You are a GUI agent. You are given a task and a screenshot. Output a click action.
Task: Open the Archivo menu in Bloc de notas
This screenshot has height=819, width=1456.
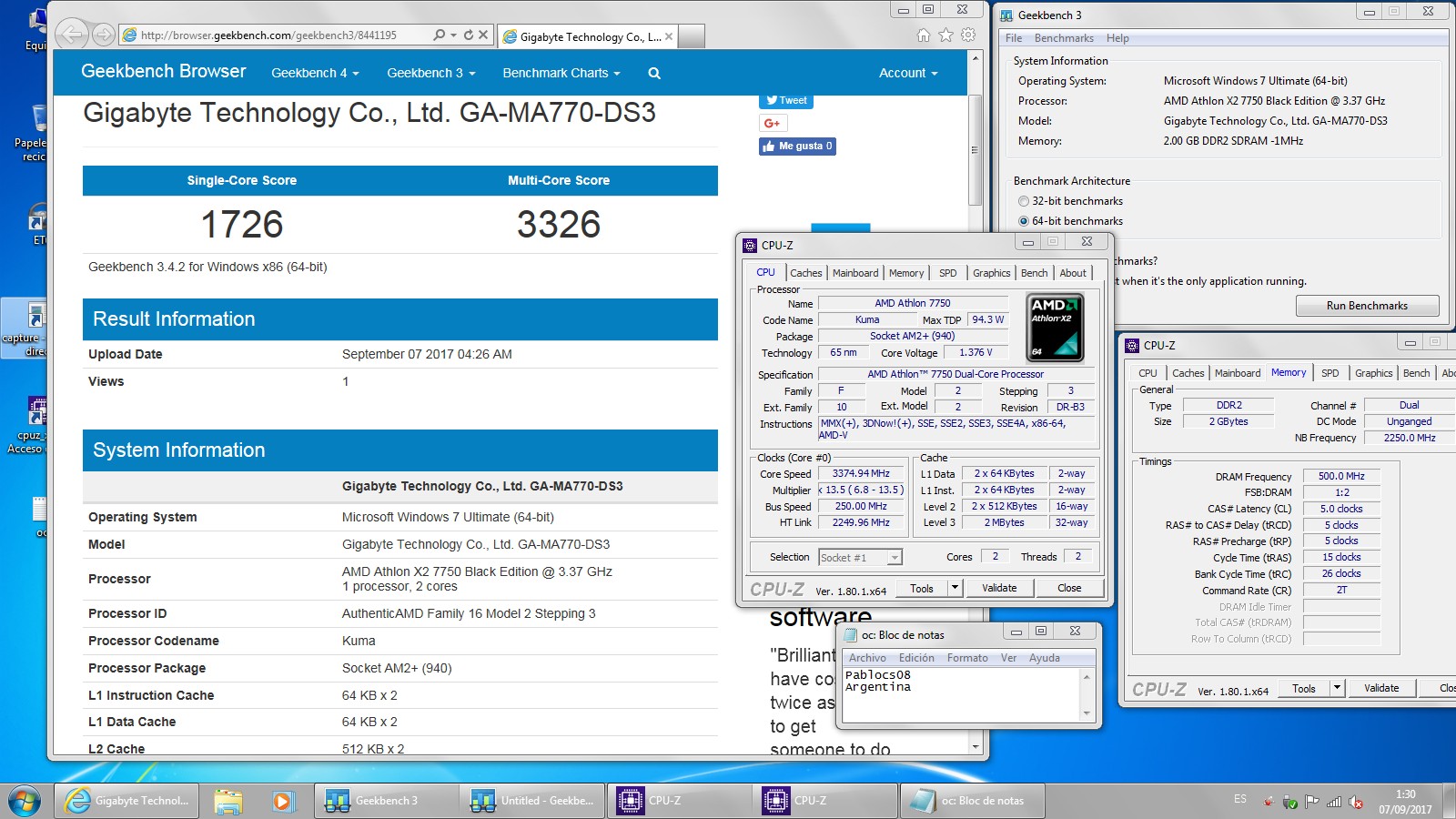tap(867, 658)
